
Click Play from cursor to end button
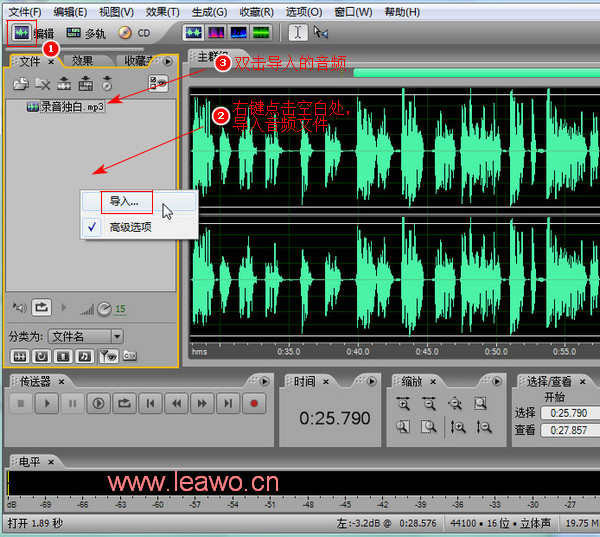[98, 403]
